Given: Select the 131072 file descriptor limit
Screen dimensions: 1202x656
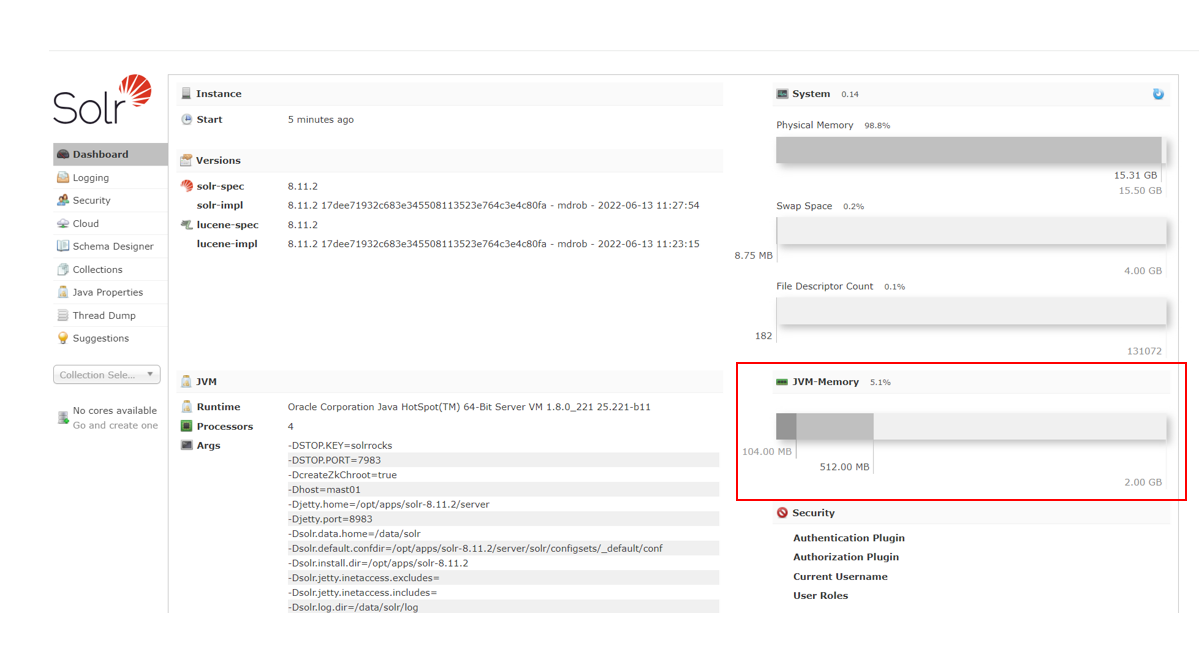Looking at the screenshot, I should (x=1144, y=351).
